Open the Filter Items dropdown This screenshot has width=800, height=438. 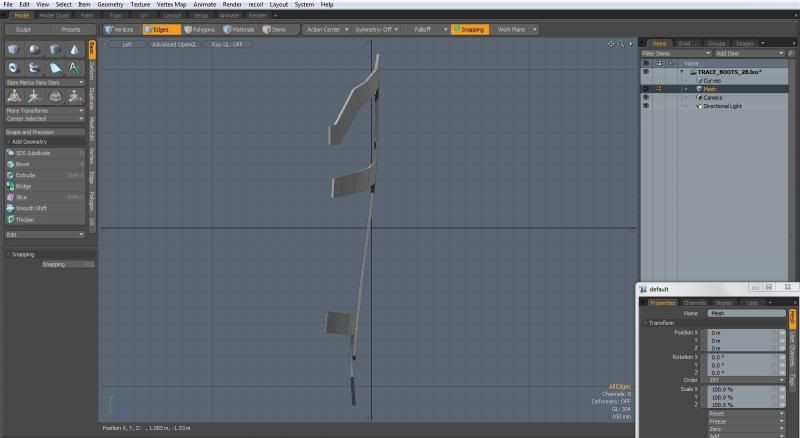(676, 54)
